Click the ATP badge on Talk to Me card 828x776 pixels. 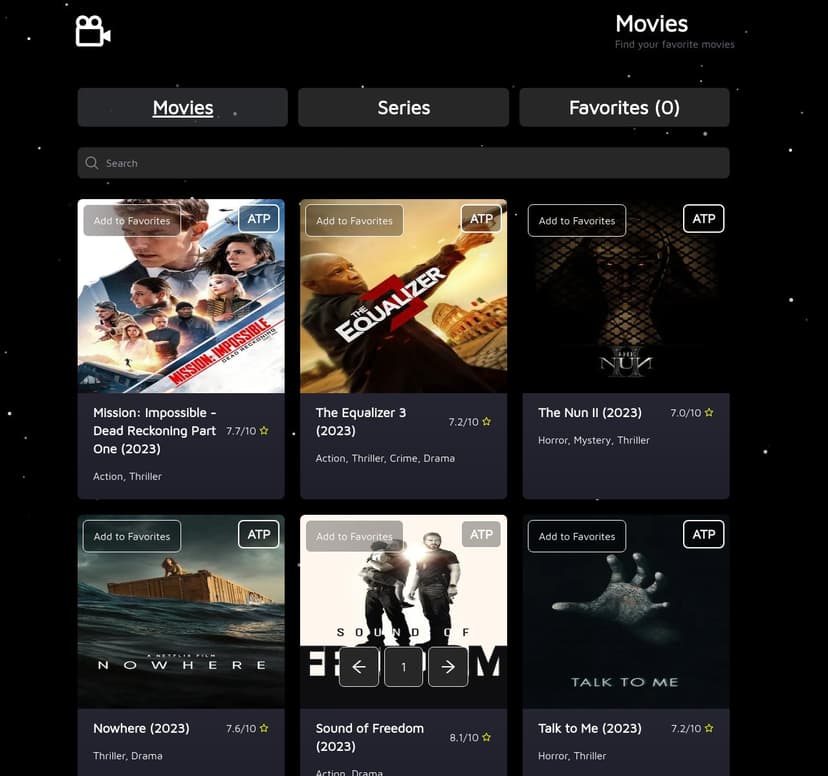click(703, 534)
